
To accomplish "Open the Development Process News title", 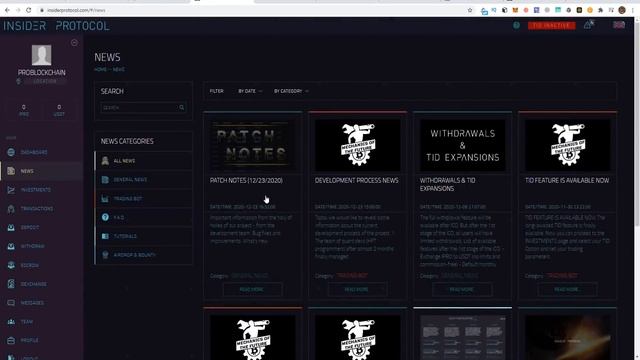I will [x=356, y=180].
